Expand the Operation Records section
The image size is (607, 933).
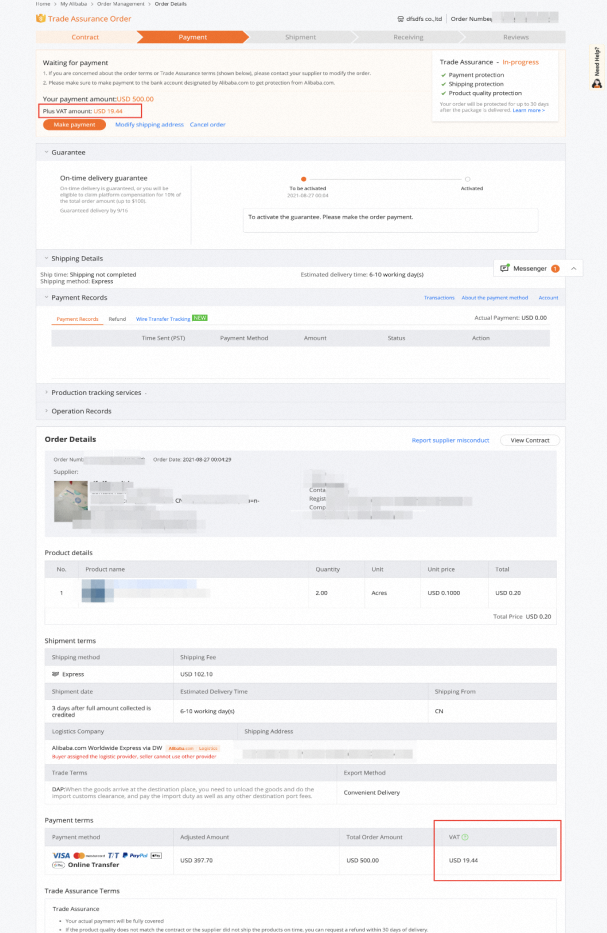tap(45, 411)
